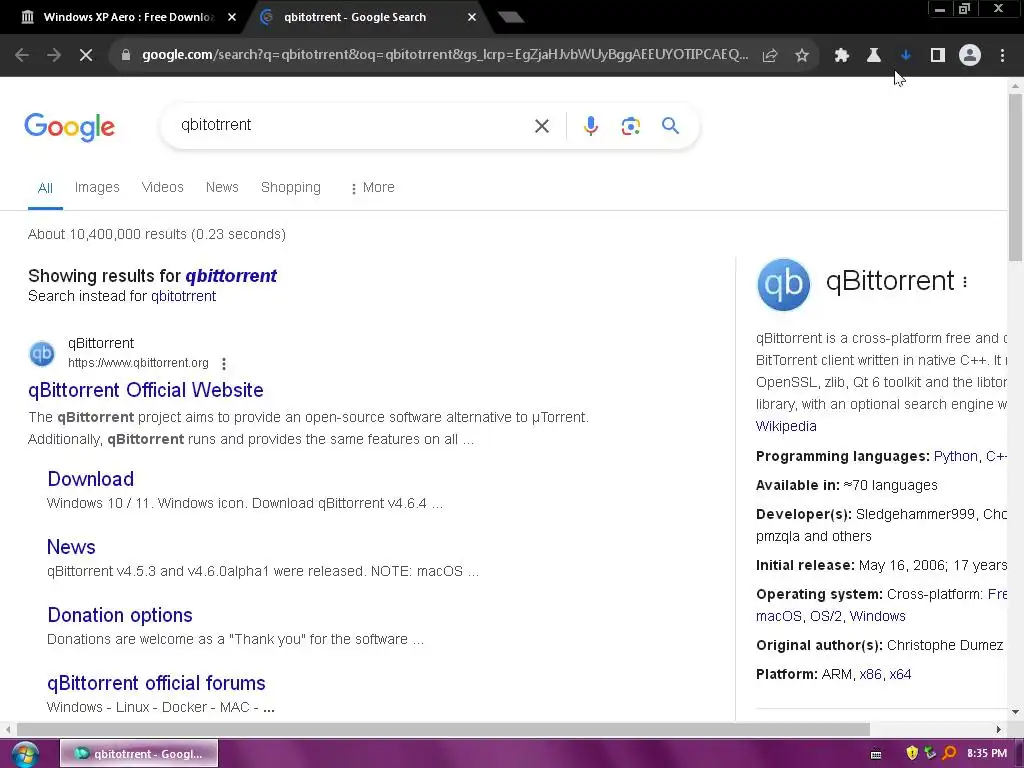Screen dimensions: 1024x768
Task: Click the scroll down arrow
Action: pyautogui.click(x=1015, y=712)
